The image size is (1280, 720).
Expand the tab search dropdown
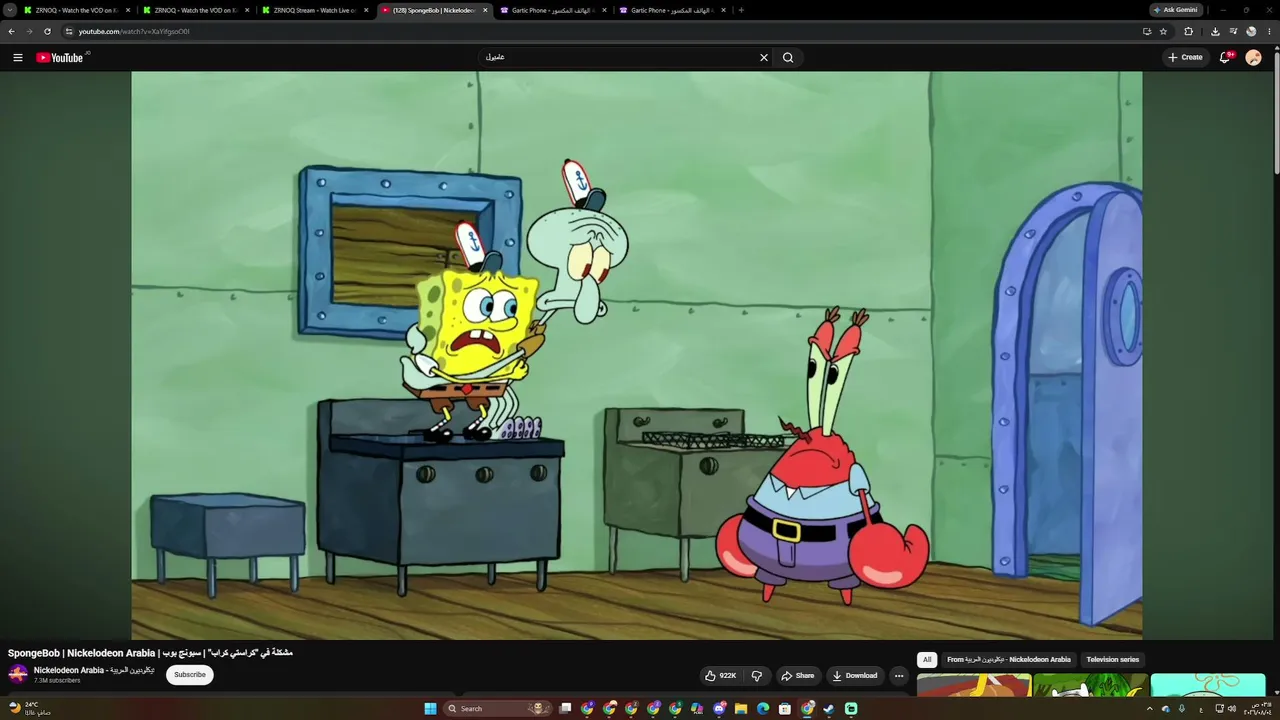point(10,10)
